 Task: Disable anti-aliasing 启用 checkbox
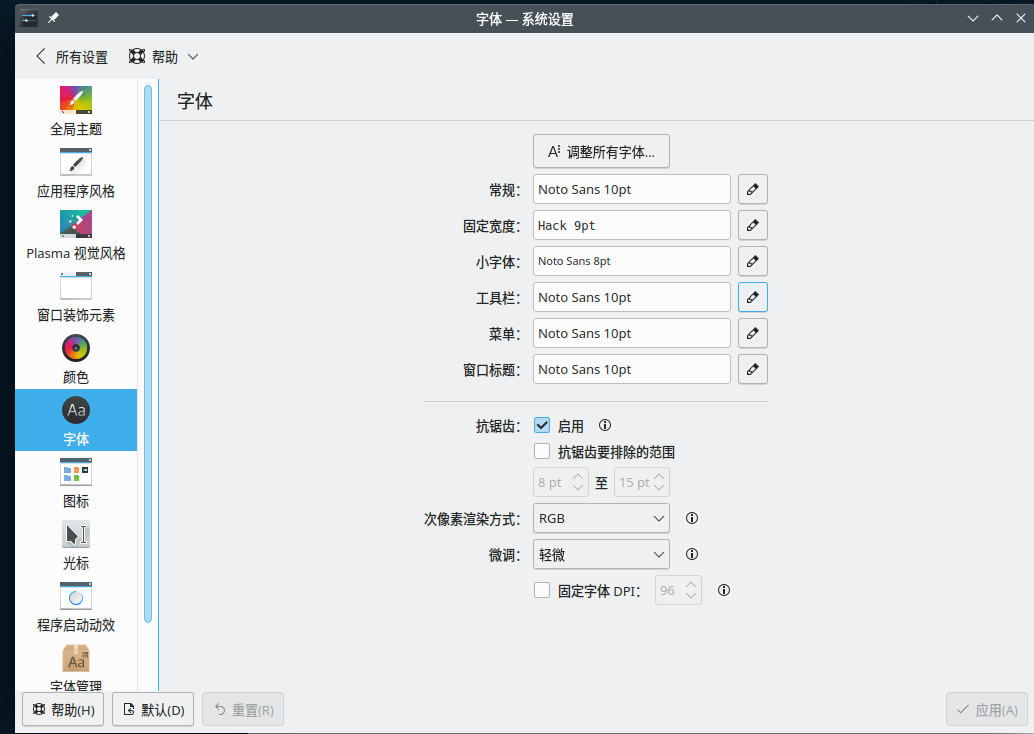(542, 425)
